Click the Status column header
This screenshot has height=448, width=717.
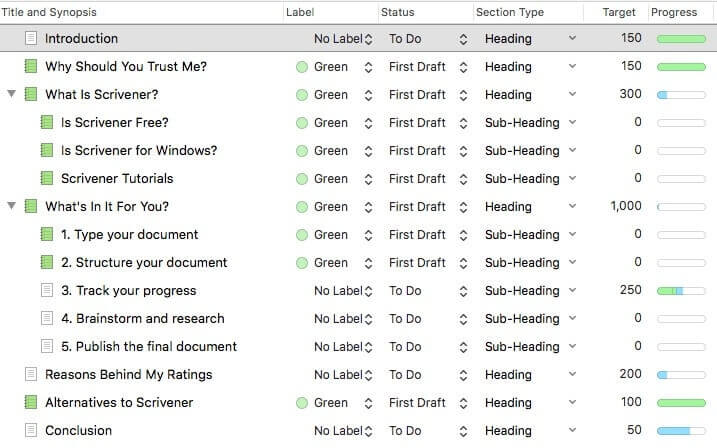click(398, 12)
